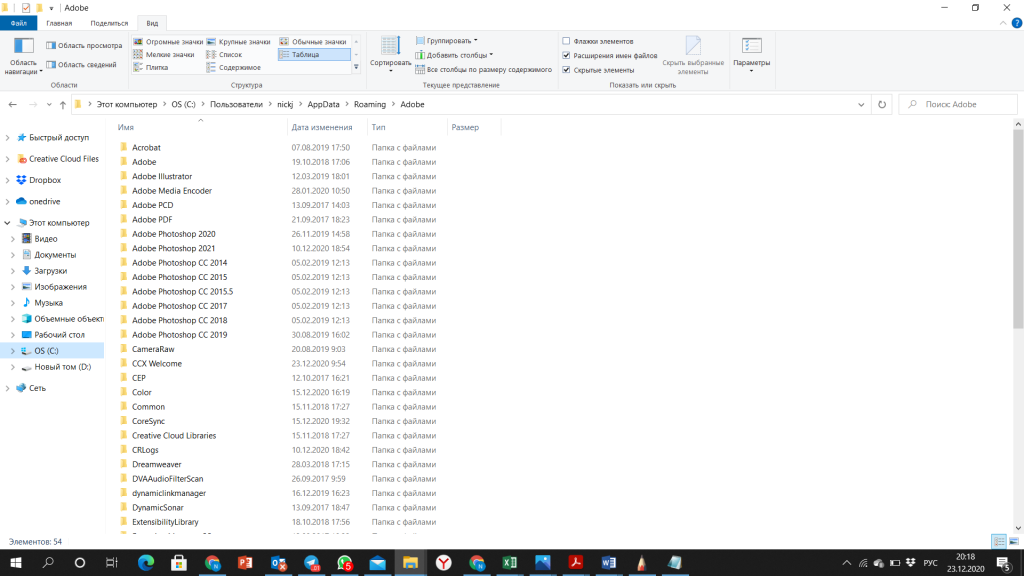Image resolution: width=1024 pixels, height=576 pixels.
Task: Select Content layout (Содержимое)
Action: click(x=234, y=67)
